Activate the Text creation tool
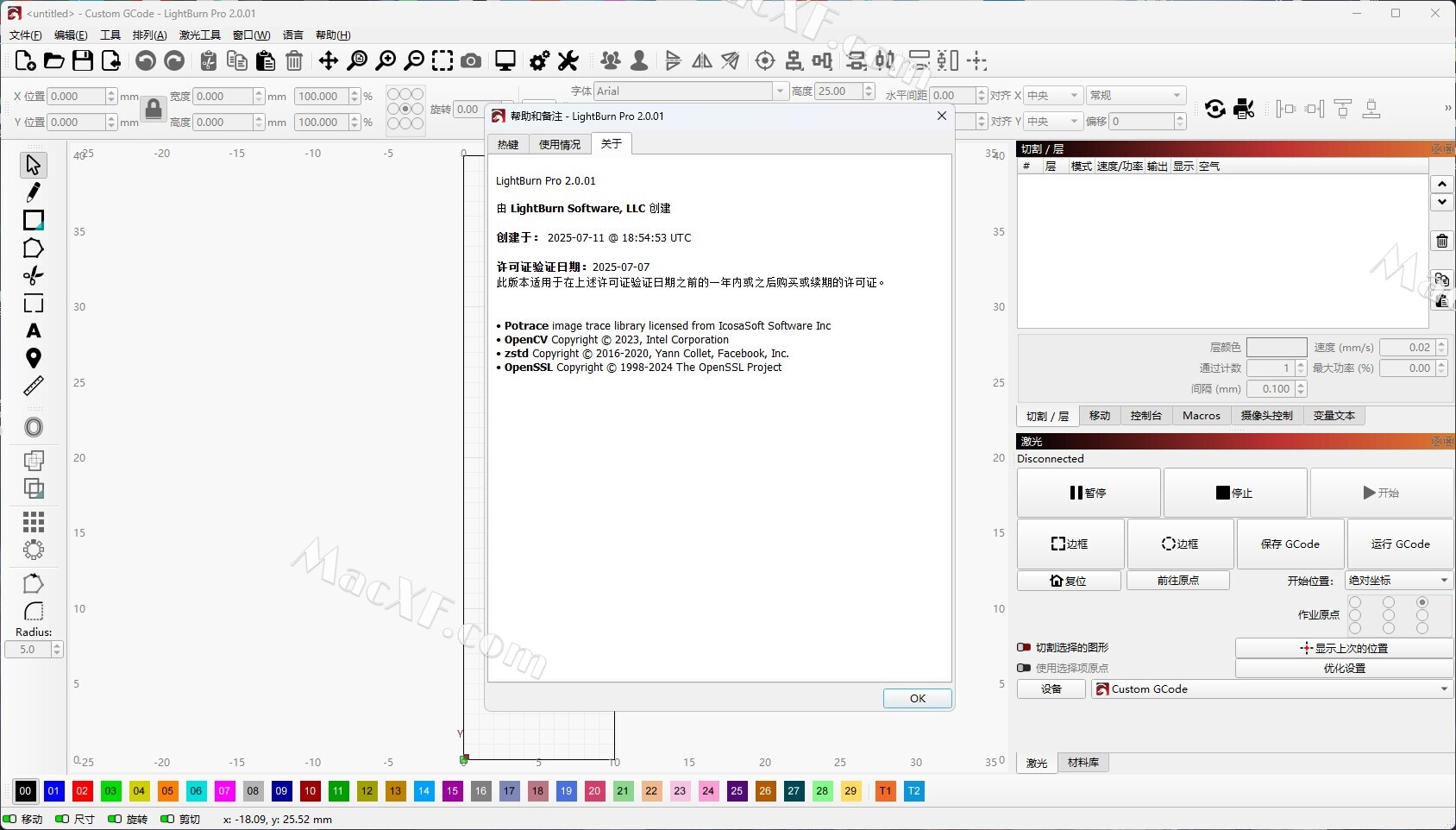 tap(33, 331)
